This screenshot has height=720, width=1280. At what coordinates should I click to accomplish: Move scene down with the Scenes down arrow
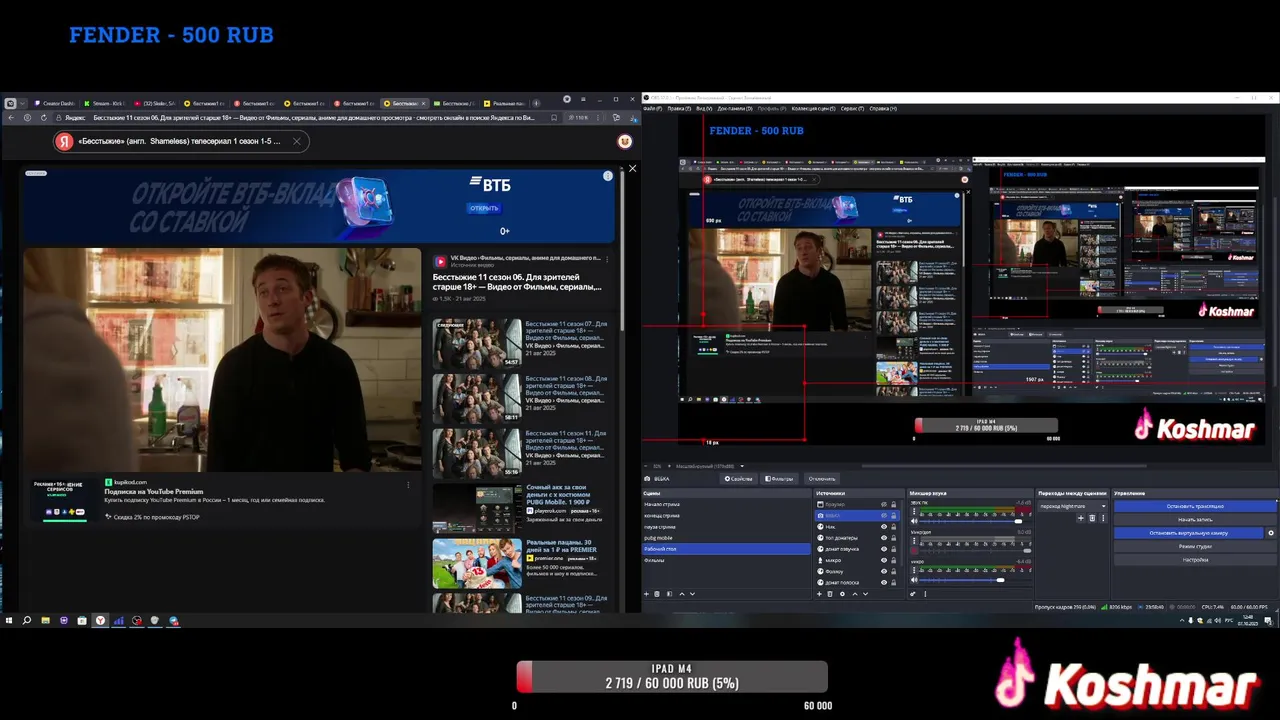692,594
